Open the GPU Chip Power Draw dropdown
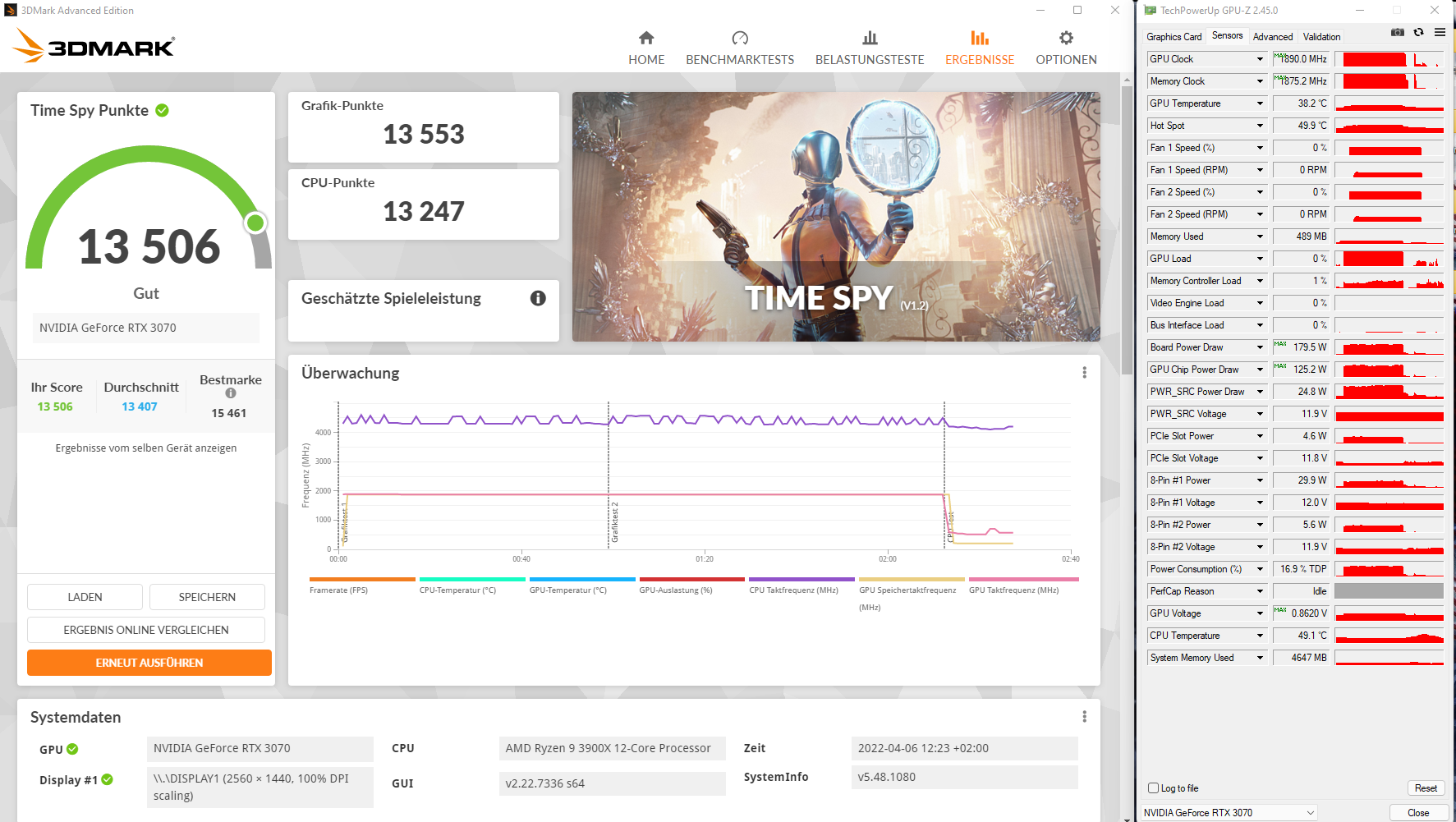This screenshot has height=822, width=1456. (x=1260, y=370)
